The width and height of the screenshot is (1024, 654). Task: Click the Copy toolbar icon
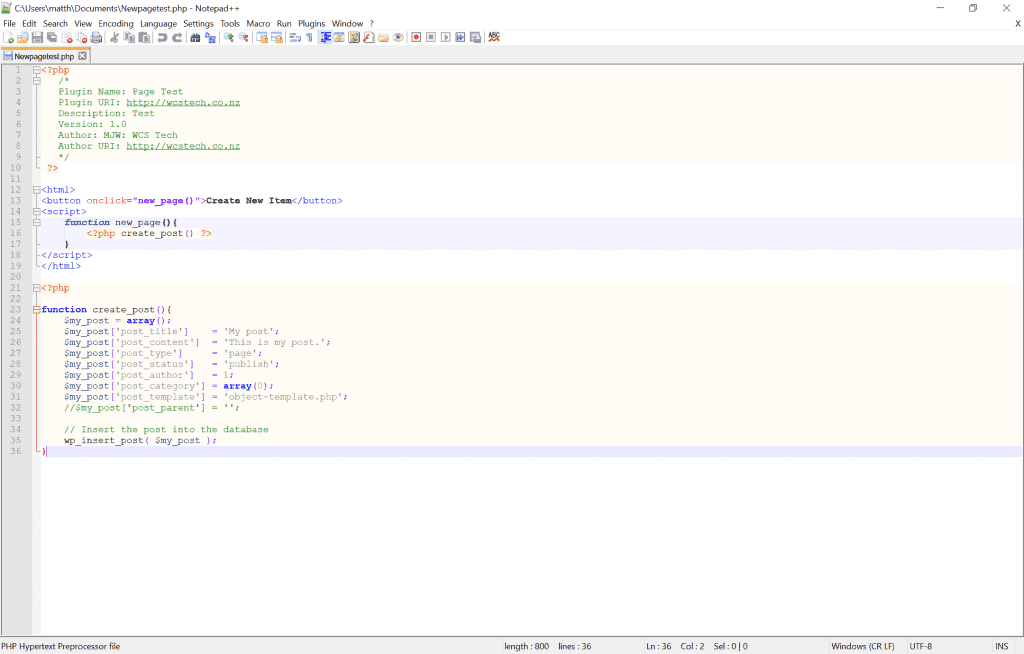129,37
